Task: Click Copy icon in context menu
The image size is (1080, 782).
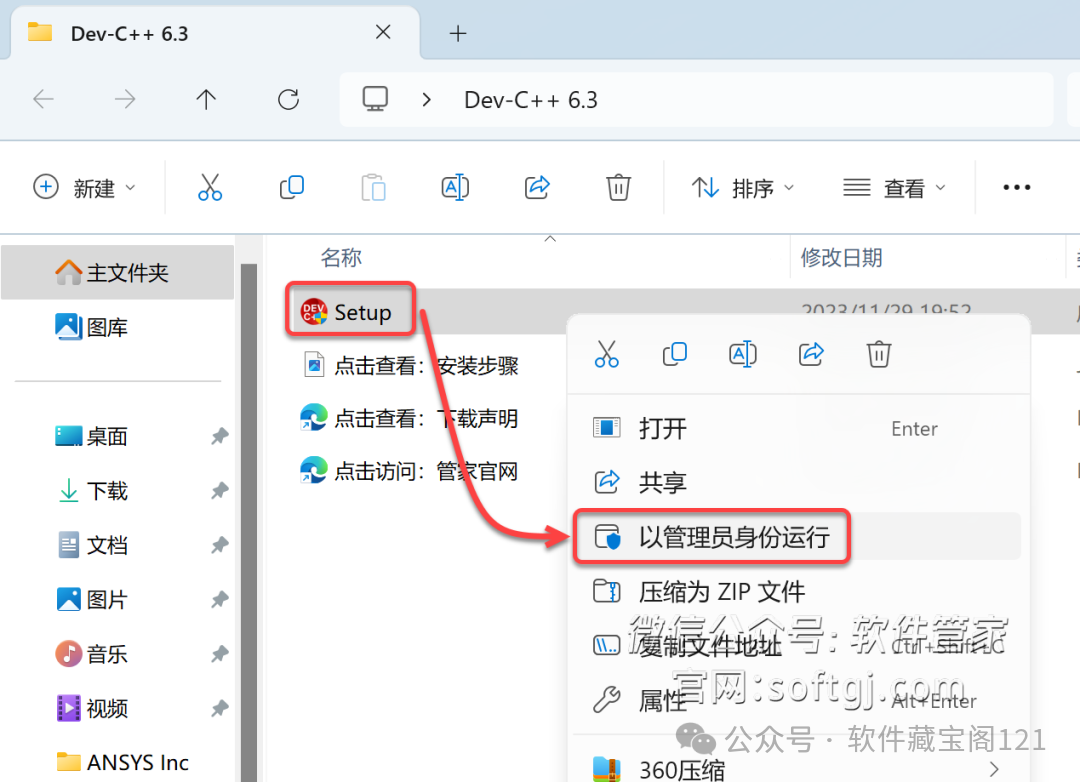Action: pyautogui.click(x=674, y=354)
